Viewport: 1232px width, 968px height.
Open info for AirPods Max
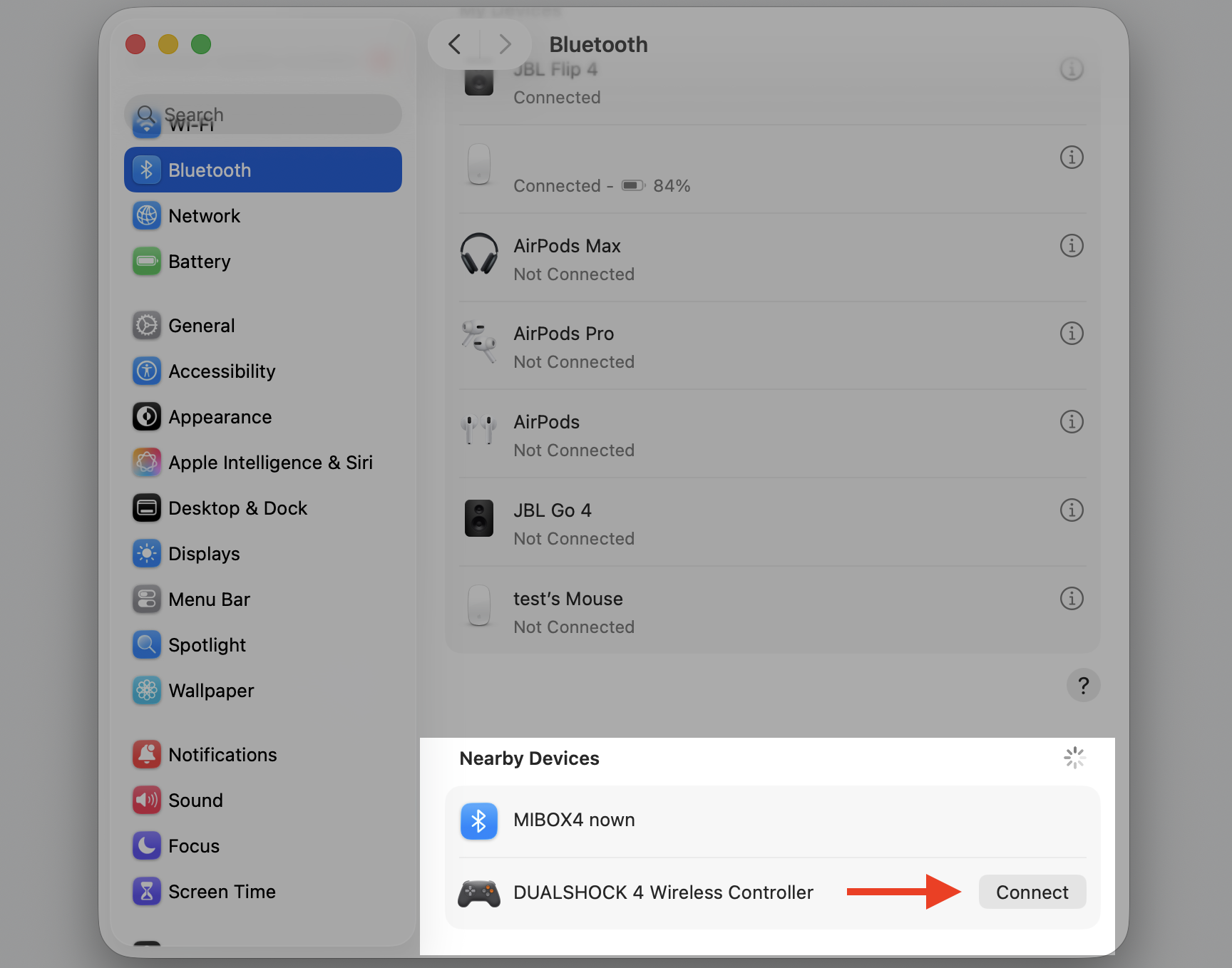coord(1072,245)
